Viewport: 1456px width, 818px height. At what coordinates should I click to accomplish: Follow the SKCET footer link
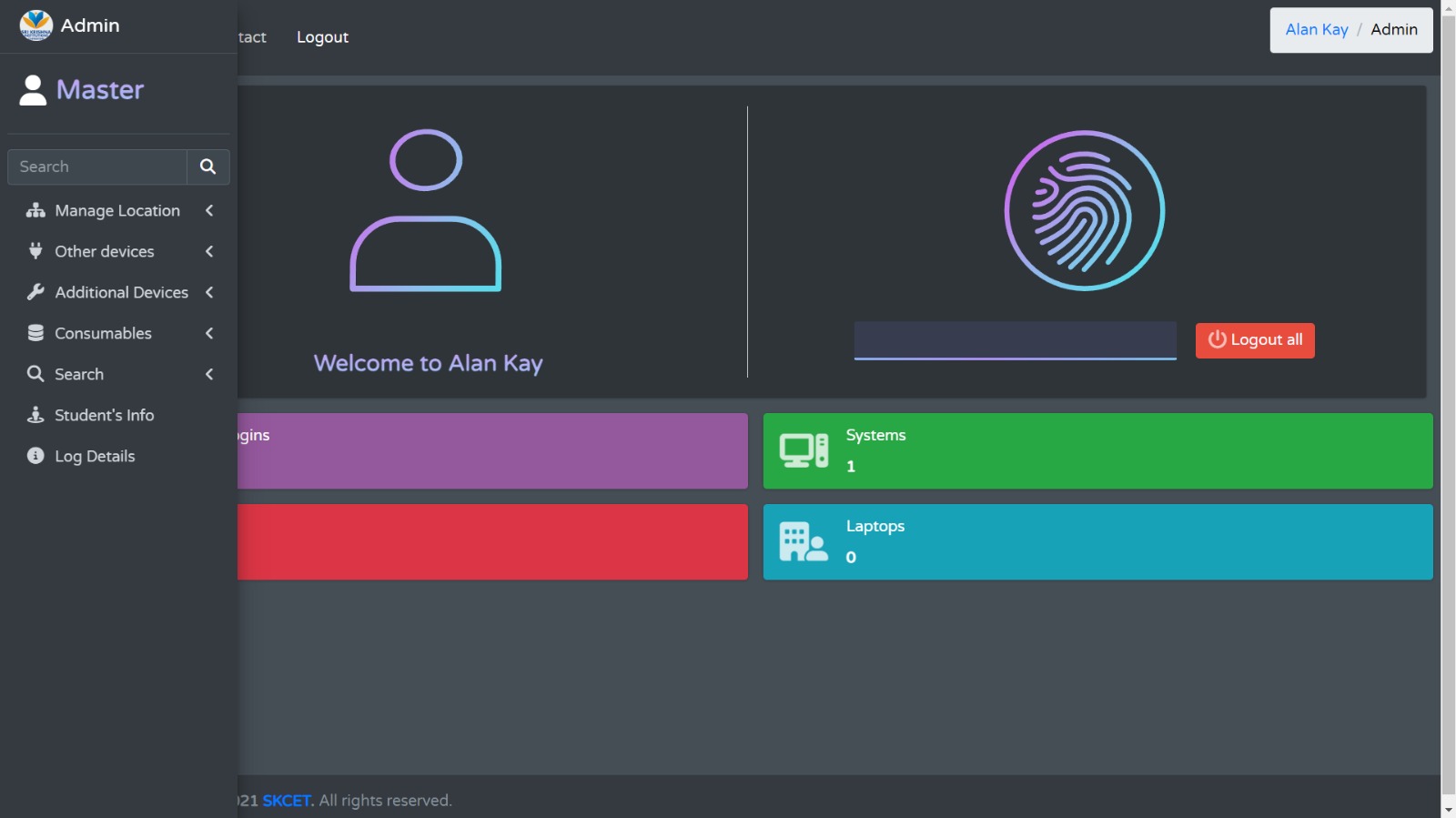tap(287, 801)
